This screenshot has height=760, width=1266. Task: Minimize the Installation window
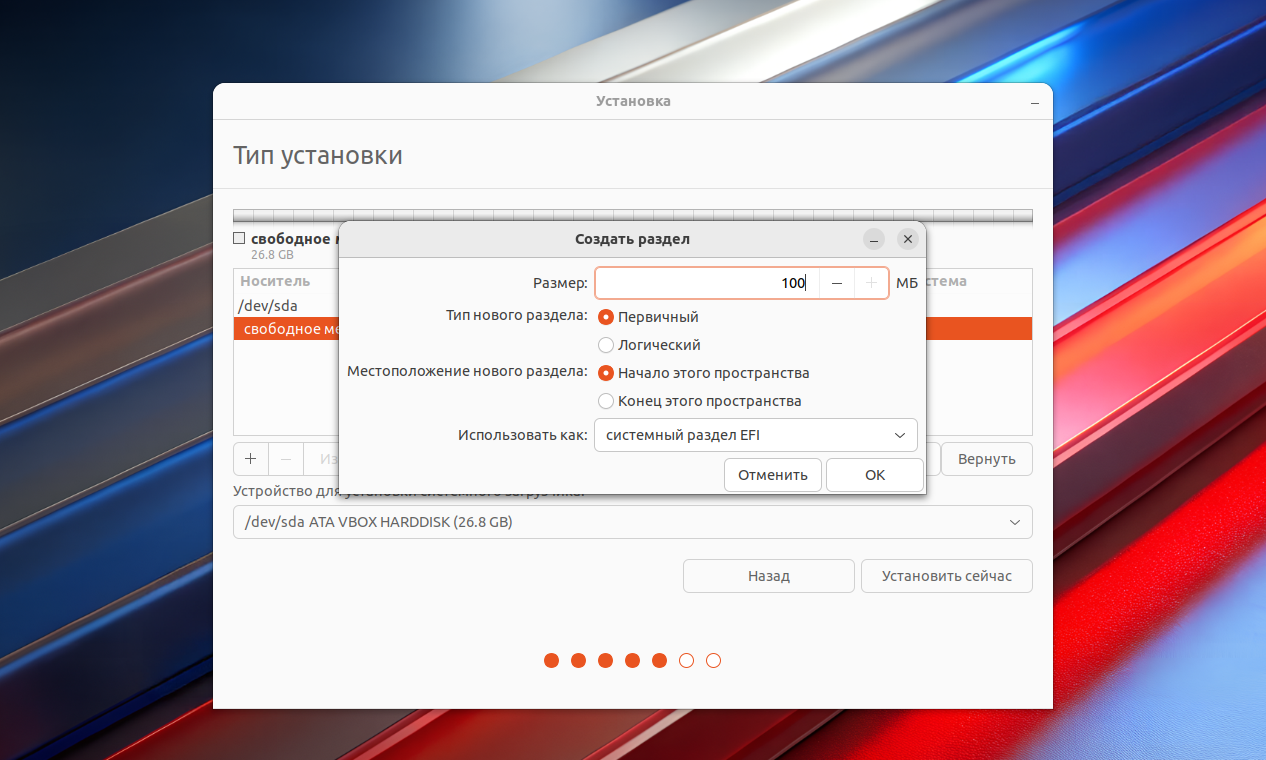1035,102
